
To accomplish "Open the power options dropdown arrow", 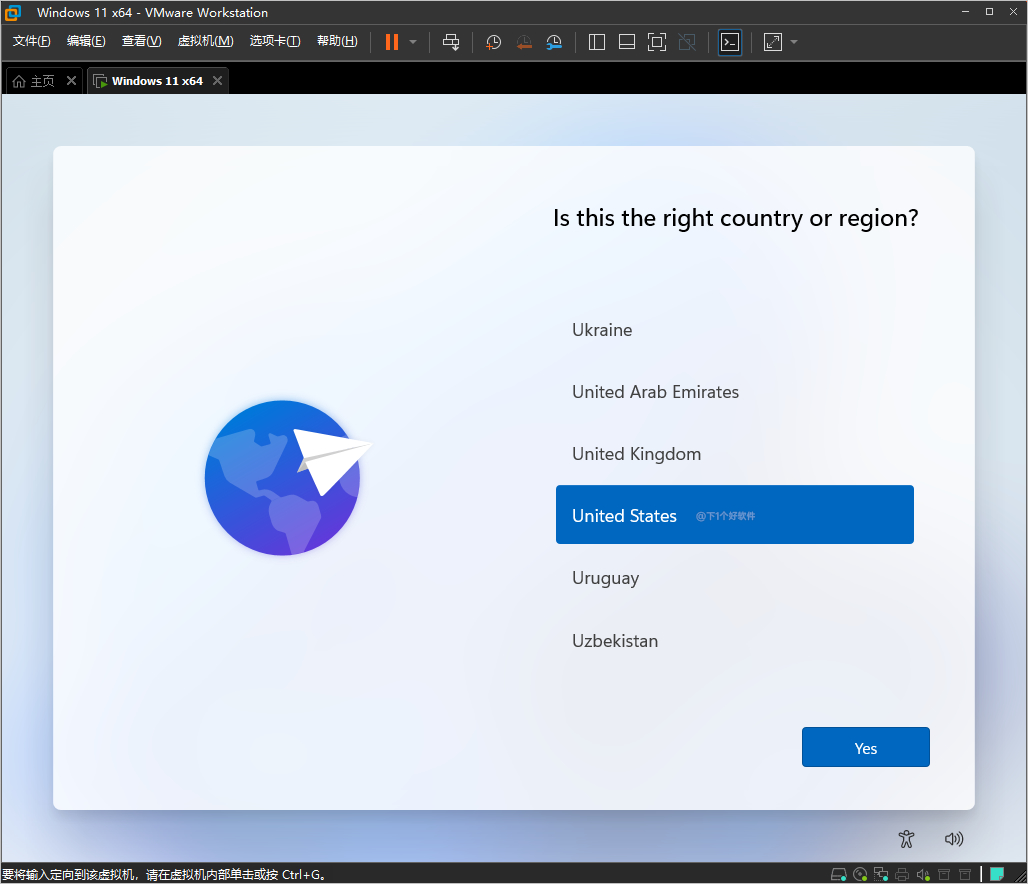I will (x=413, y=42).
